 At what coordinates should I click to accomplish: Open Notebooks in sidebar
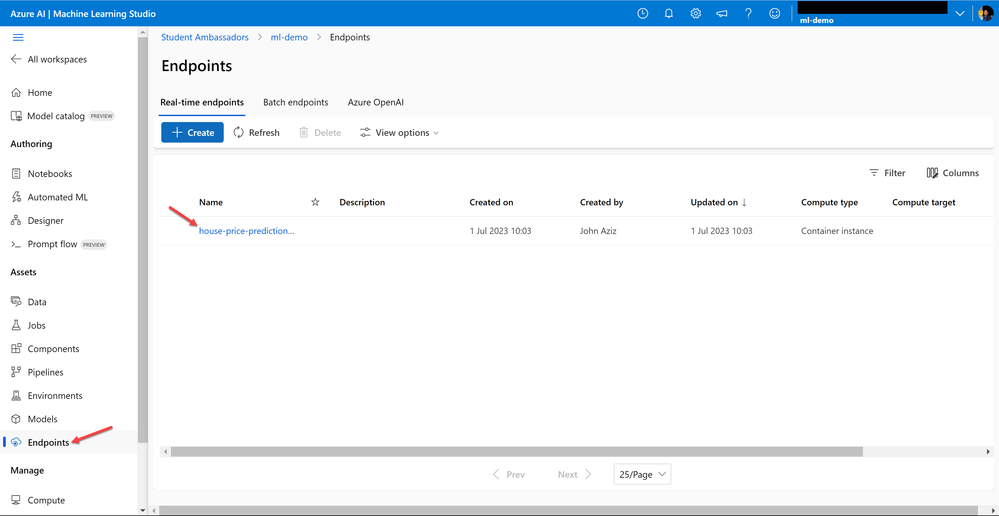coord(42,173)
